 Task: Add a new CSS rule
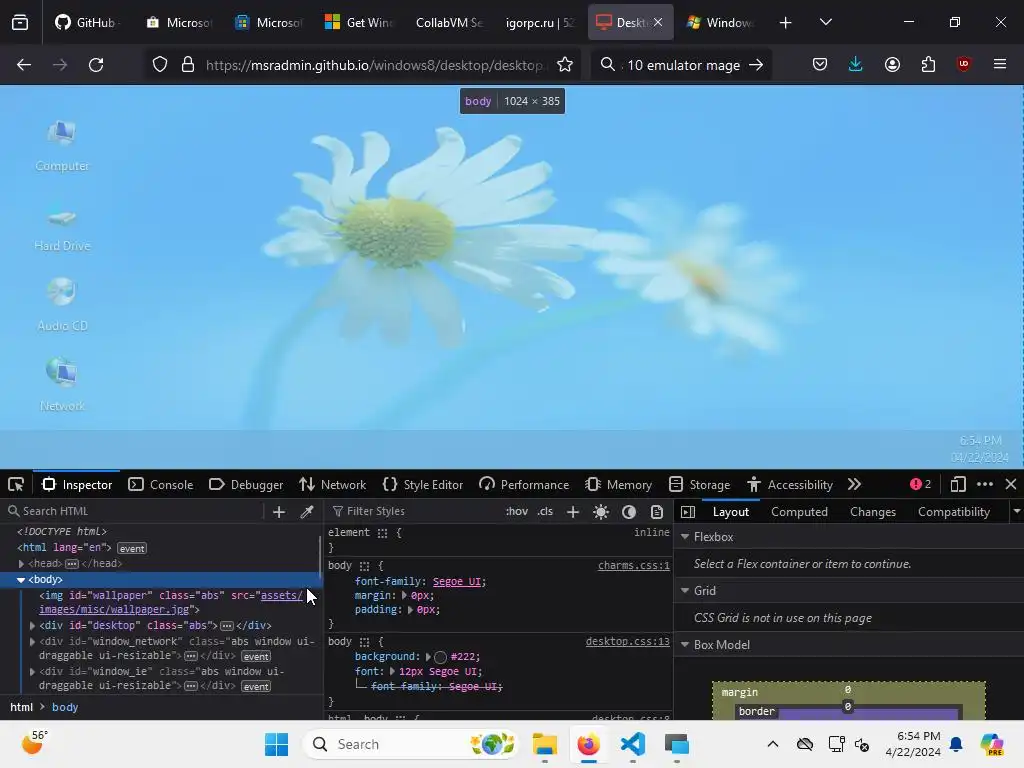coord(573,511)
